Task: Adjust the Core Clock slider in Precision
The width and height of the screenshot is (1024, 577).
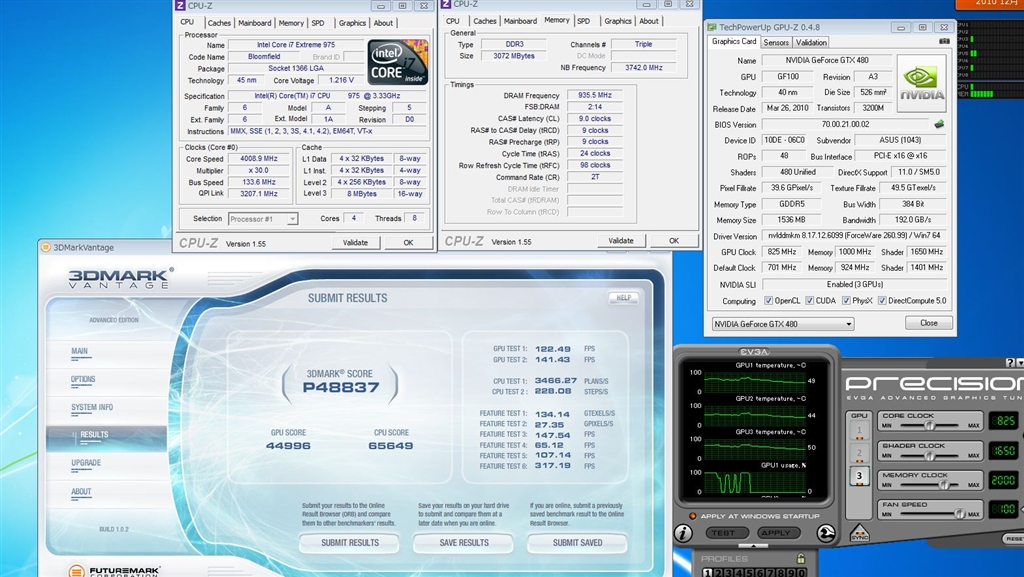Action: [930, 426]
